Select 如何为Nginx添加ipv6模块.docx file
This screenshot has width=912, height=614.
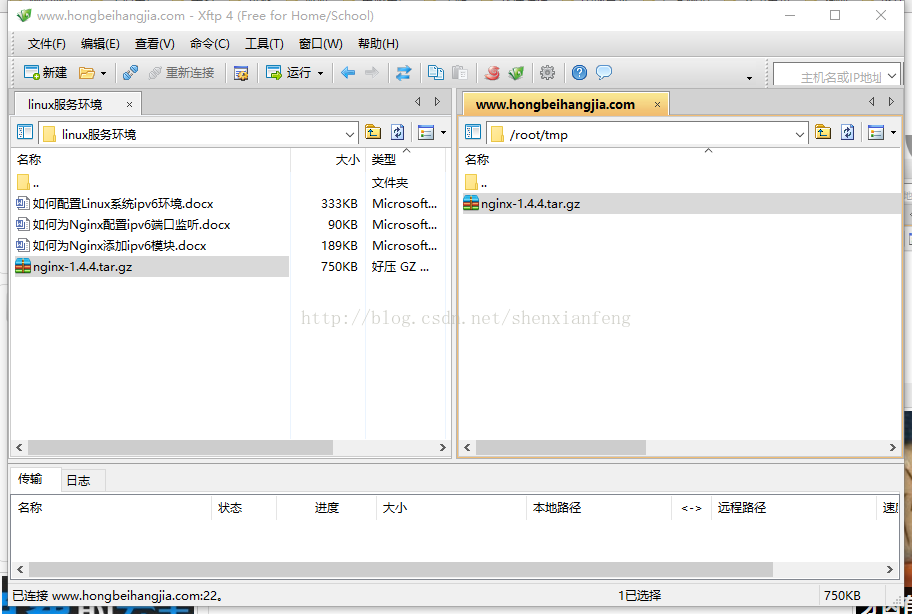(x=112, y=245)
